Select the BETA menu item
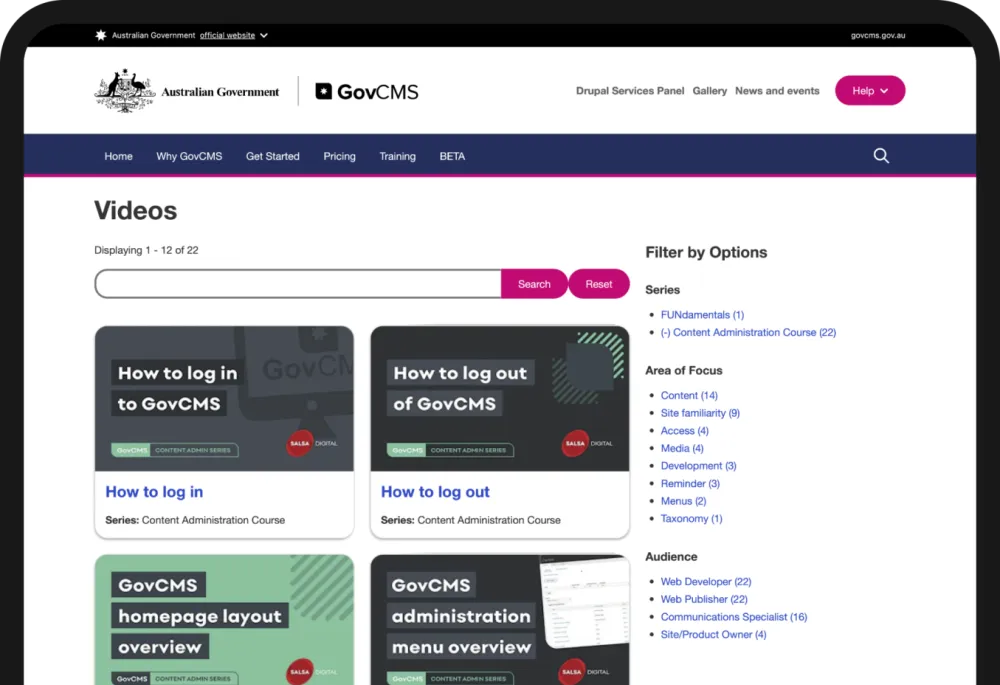This screenshot has width=1000, height=685. coord(452,156)
